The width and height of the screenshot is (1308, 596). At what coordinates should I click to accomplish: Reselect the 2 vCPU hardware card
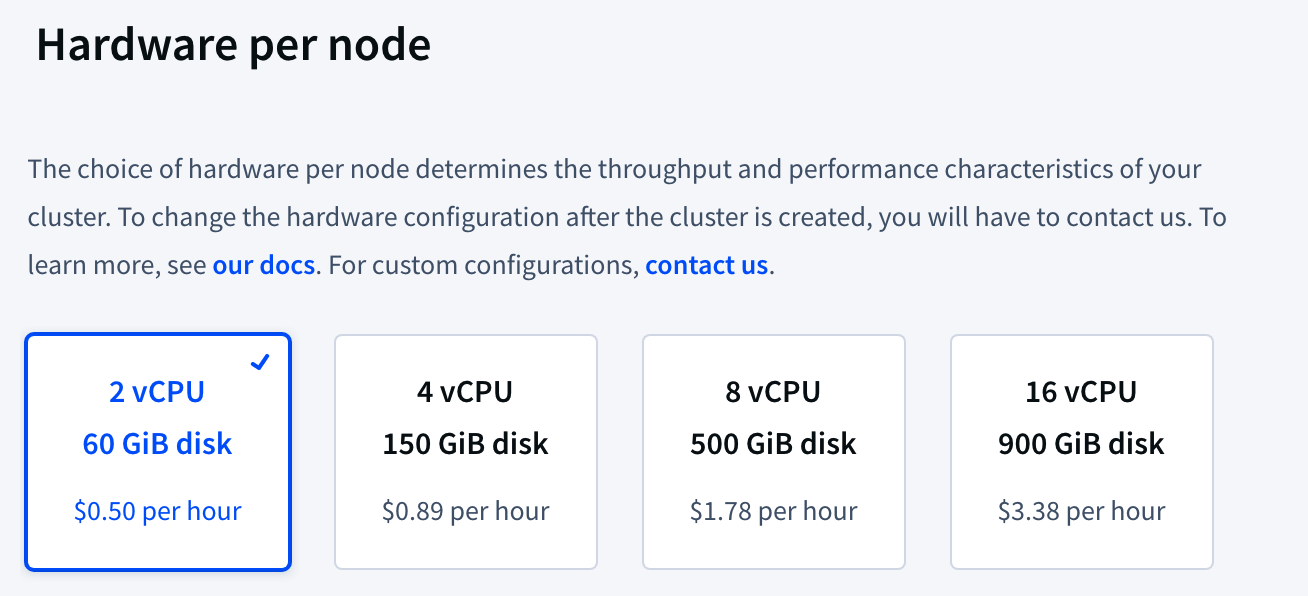pos(157,451)
